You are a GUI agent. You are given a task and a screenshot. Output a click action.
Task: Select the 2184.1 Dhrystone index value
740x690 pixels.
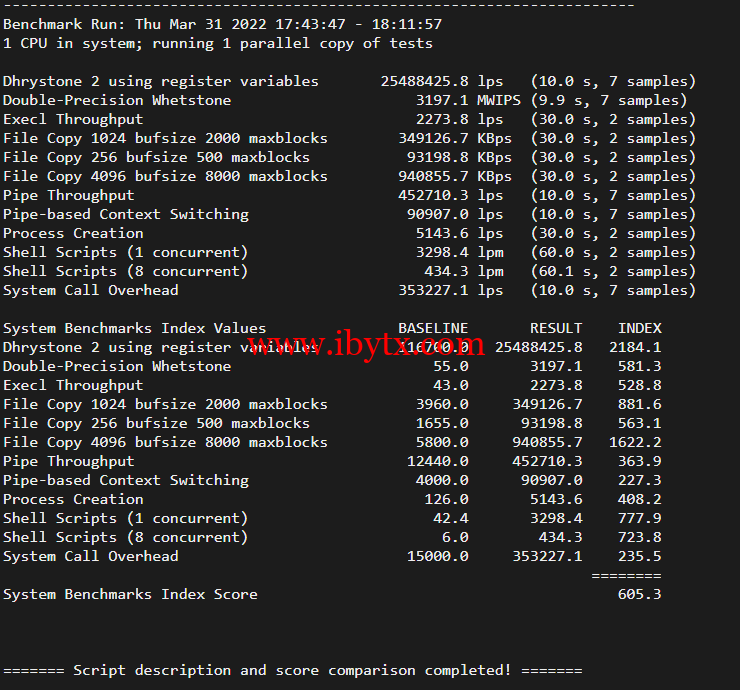point(635,347)
